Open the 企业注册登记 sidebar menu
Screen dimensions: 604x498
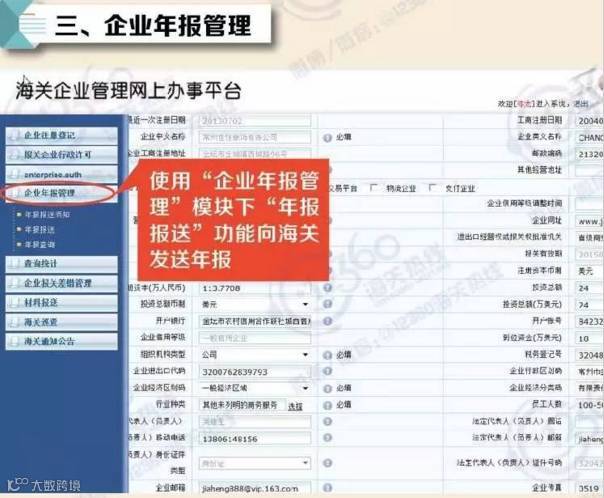62,136
